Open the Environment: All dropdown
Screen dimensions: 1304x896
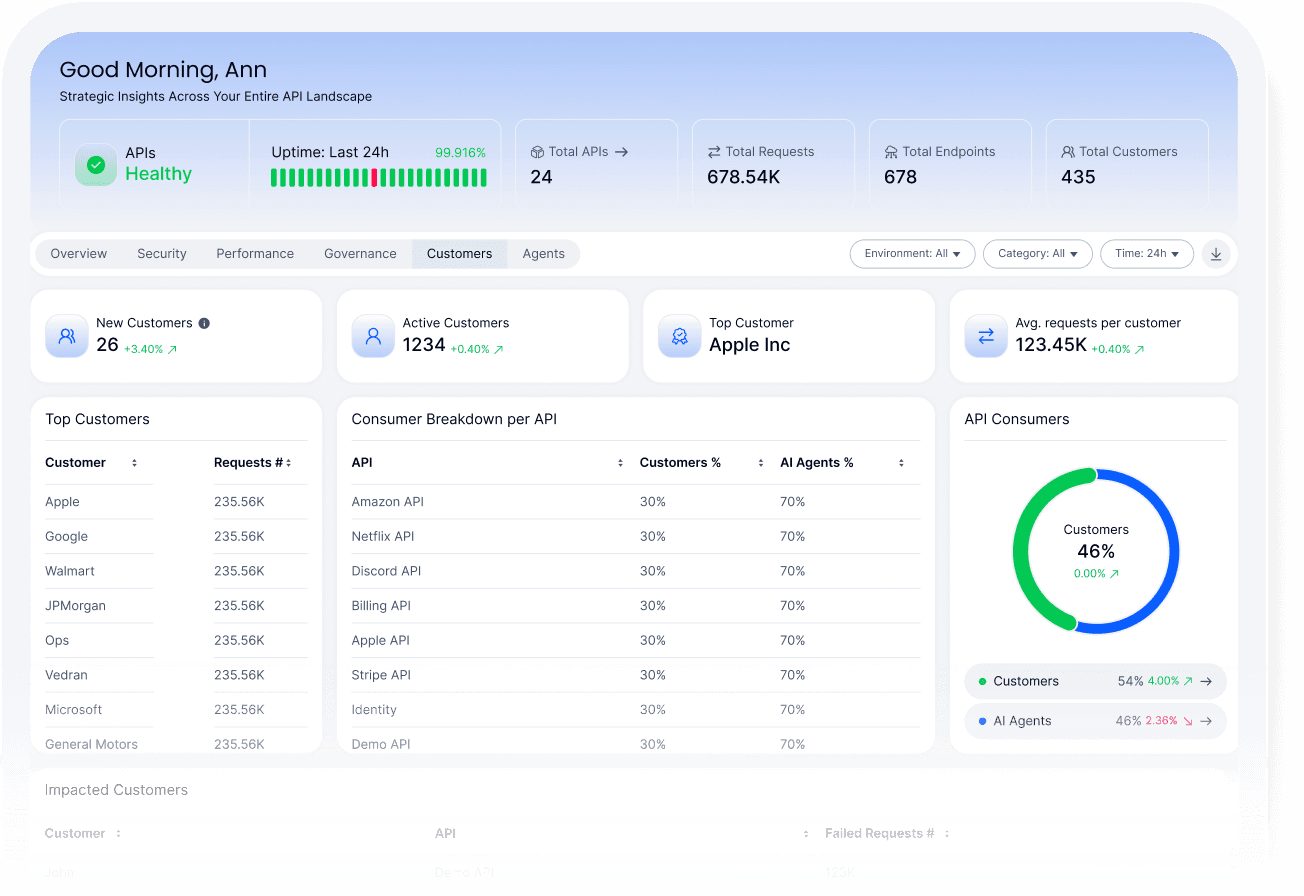point(912,254)
